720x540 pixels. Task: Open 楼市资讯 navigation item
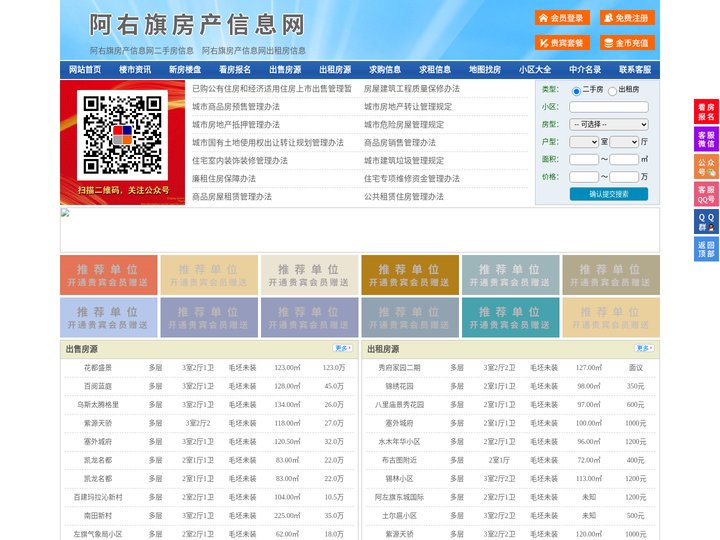(135, 70)
